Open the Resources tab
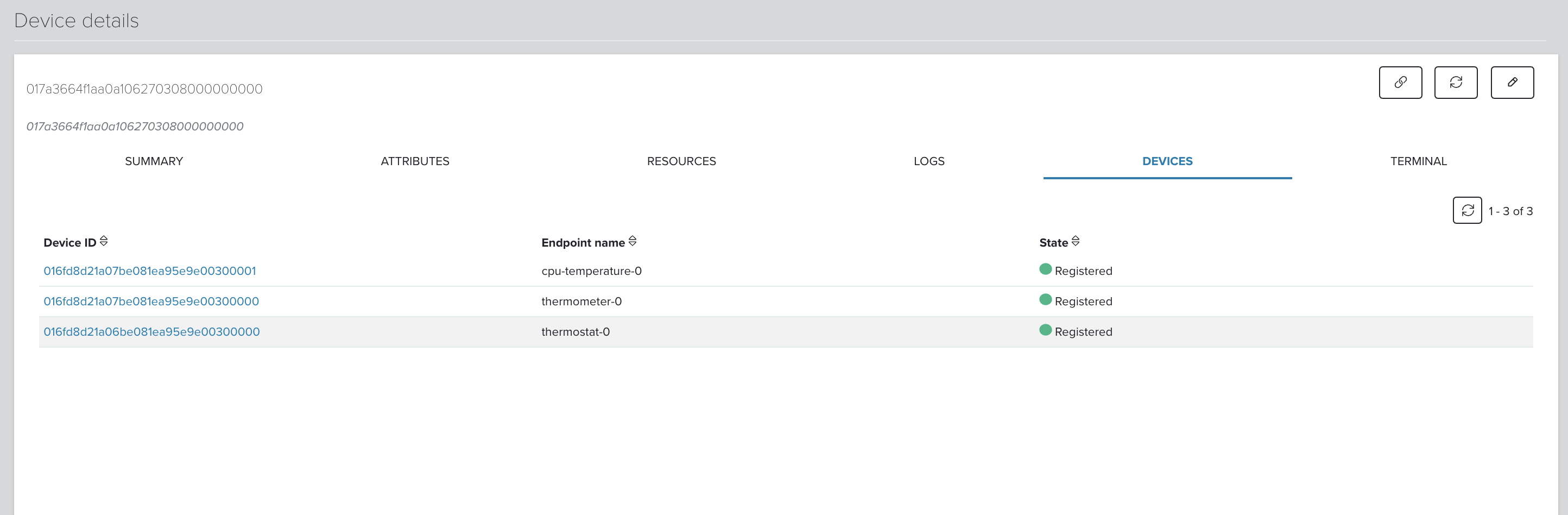The width and height of the screenshot is (1568, 515). pyautogui.click(x=681, y=161)
